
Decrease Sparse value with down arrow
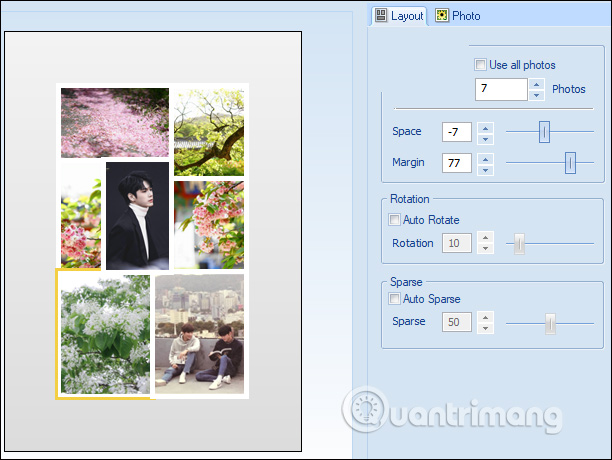tap(485, 328)
